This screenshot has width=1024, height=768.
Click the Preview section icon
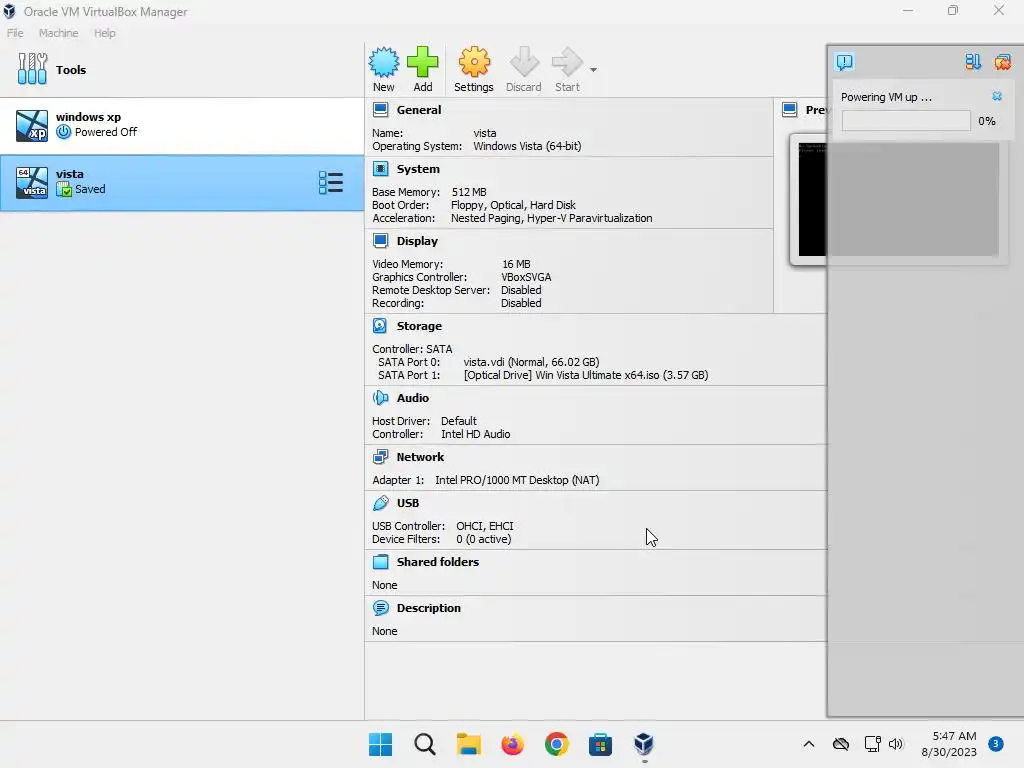[x=790, y=110]
